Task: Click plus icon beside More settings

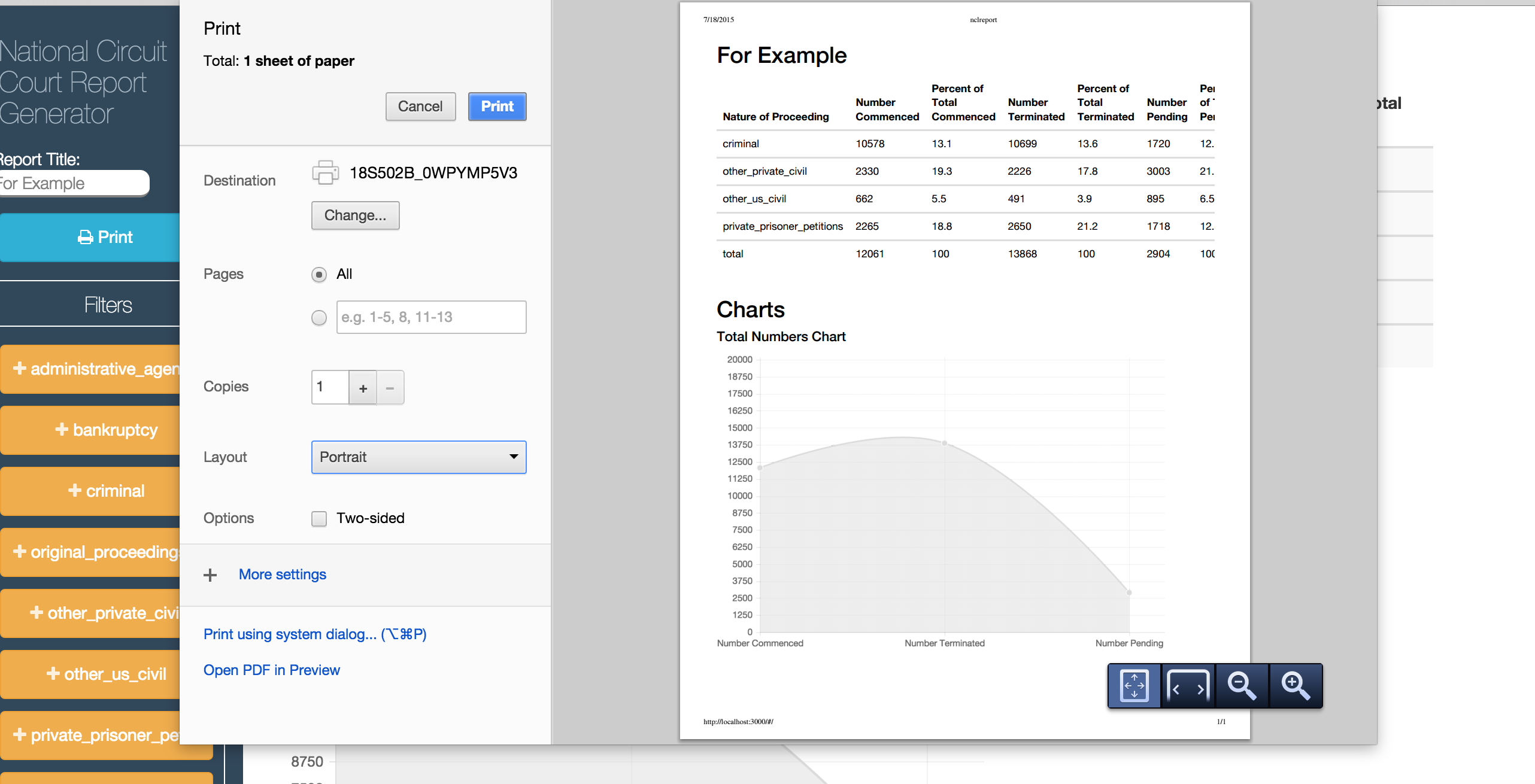Action: pos(210,575)
